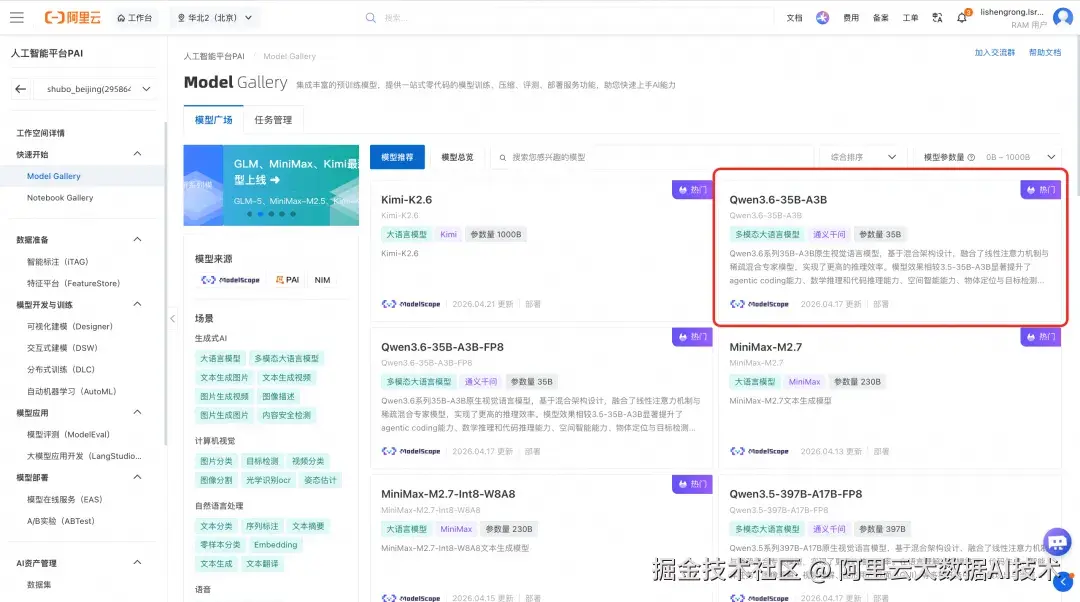The image size is (1080, 602).
Task: Click the 人工智能平台PAI breadcrumb
Action: 214,56
